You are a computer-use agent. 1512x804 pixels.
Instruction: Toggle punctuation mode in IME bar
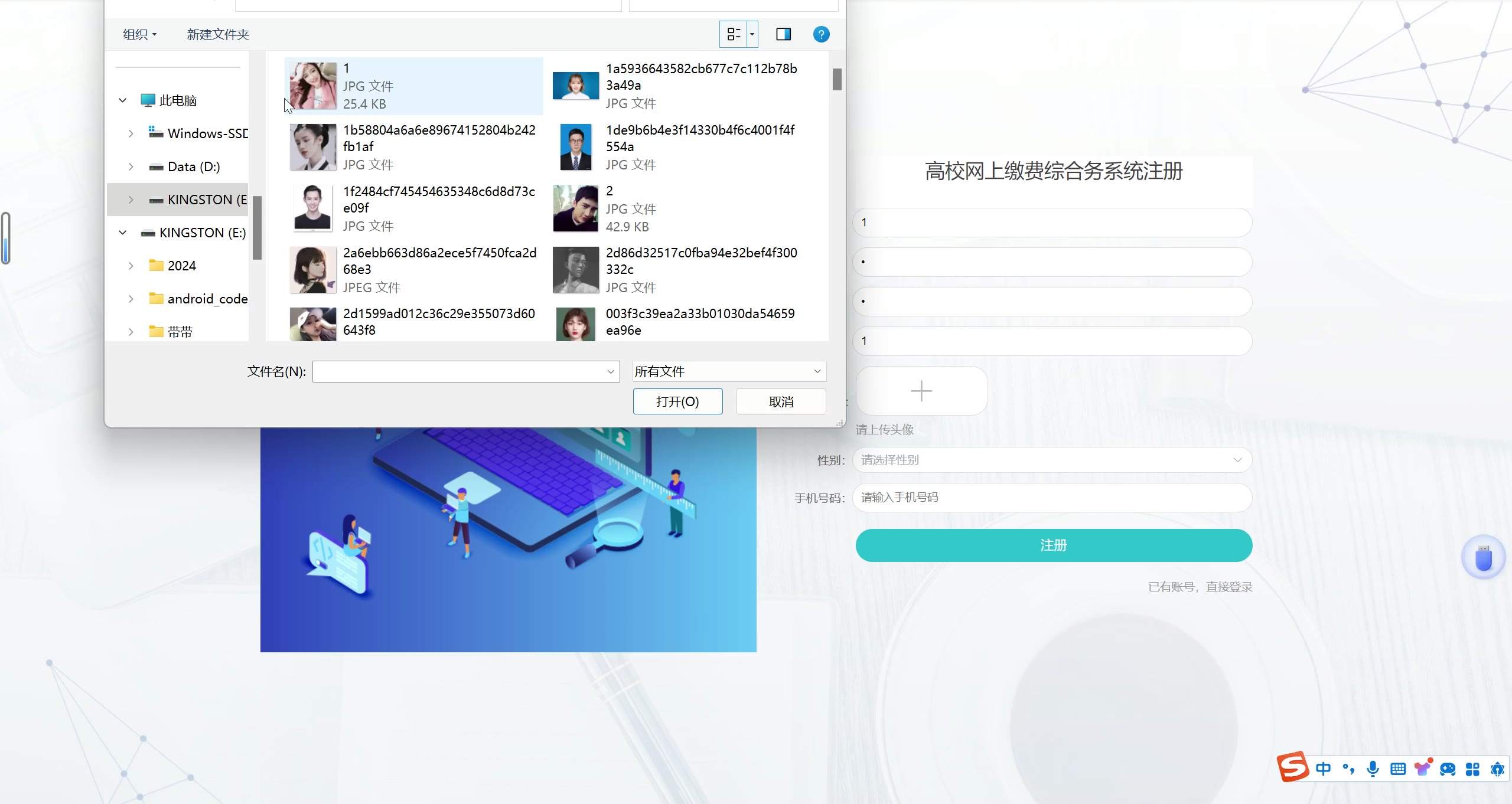click(x=1348, y=769)
